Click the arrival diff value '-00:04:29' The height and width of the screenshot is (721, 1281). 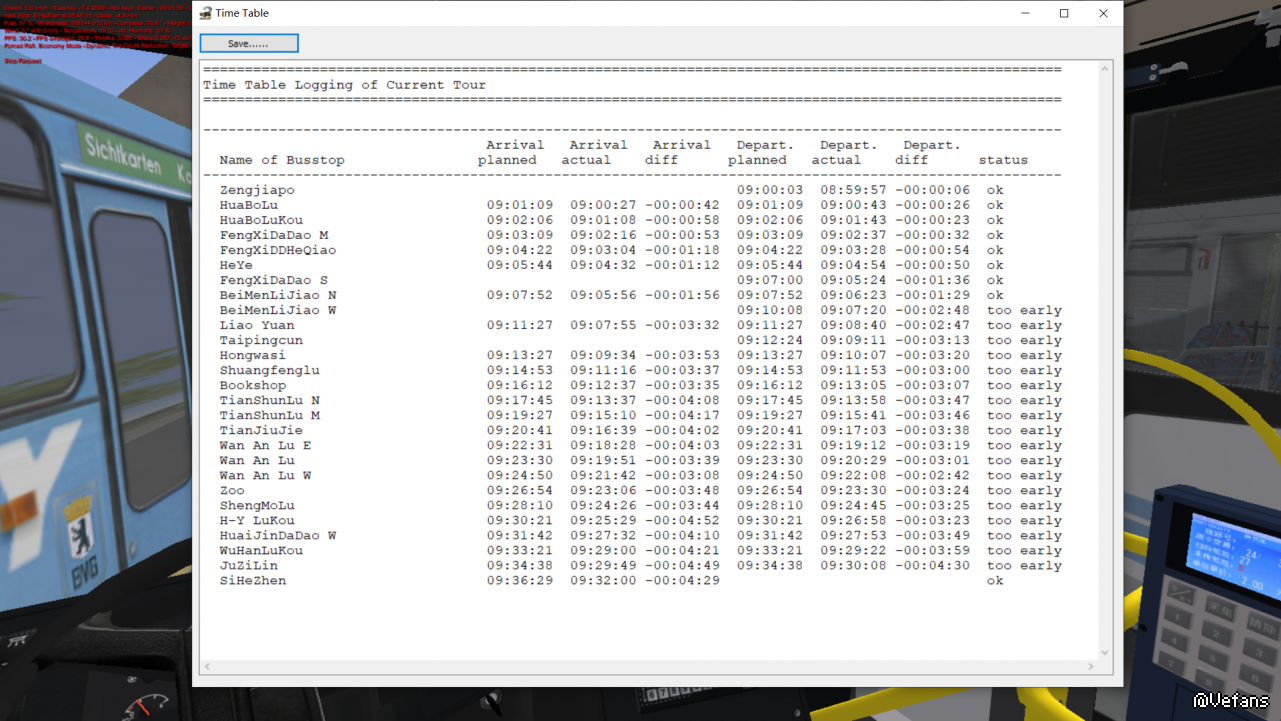(682, 580)
